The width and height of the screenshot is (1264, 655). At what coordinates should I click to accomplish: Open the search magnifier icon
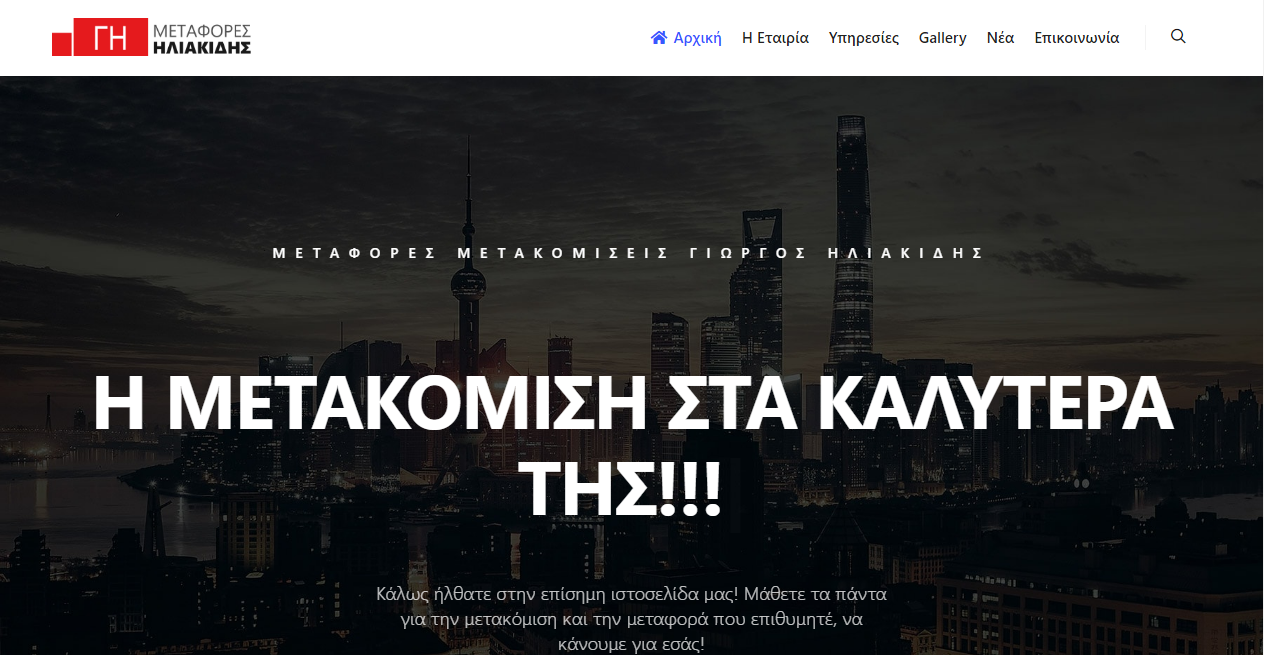point(1178,37)
